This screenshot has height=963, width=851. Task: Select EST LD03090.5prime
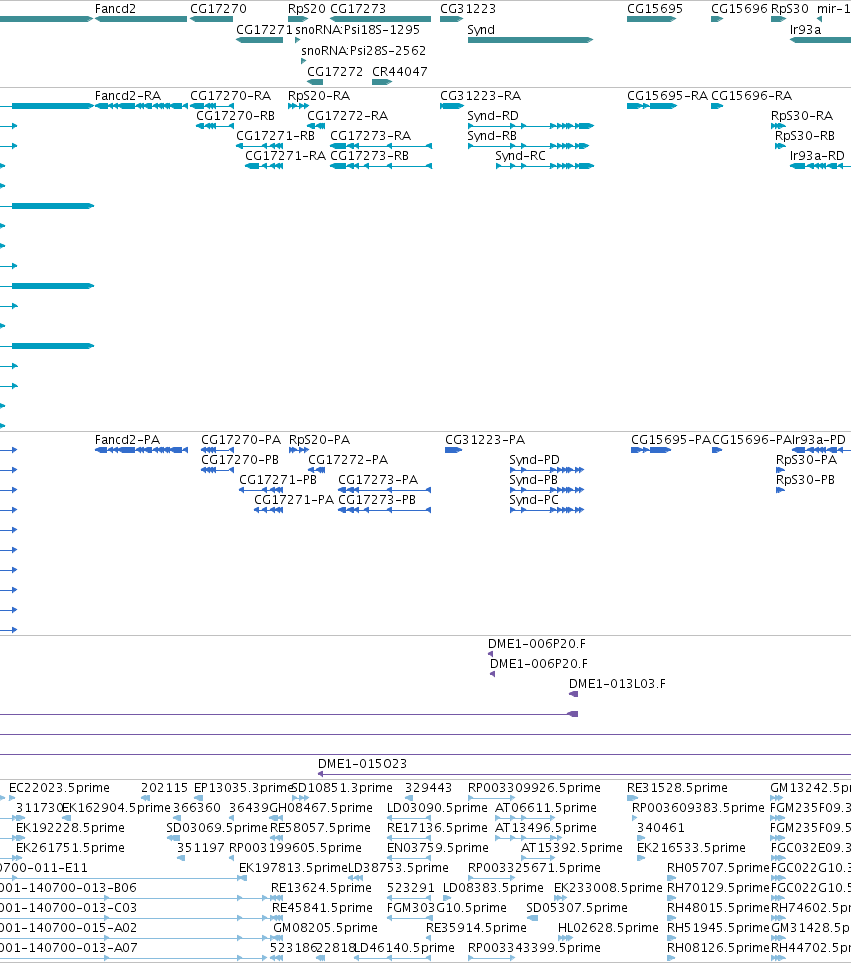(x=437, y=808)
